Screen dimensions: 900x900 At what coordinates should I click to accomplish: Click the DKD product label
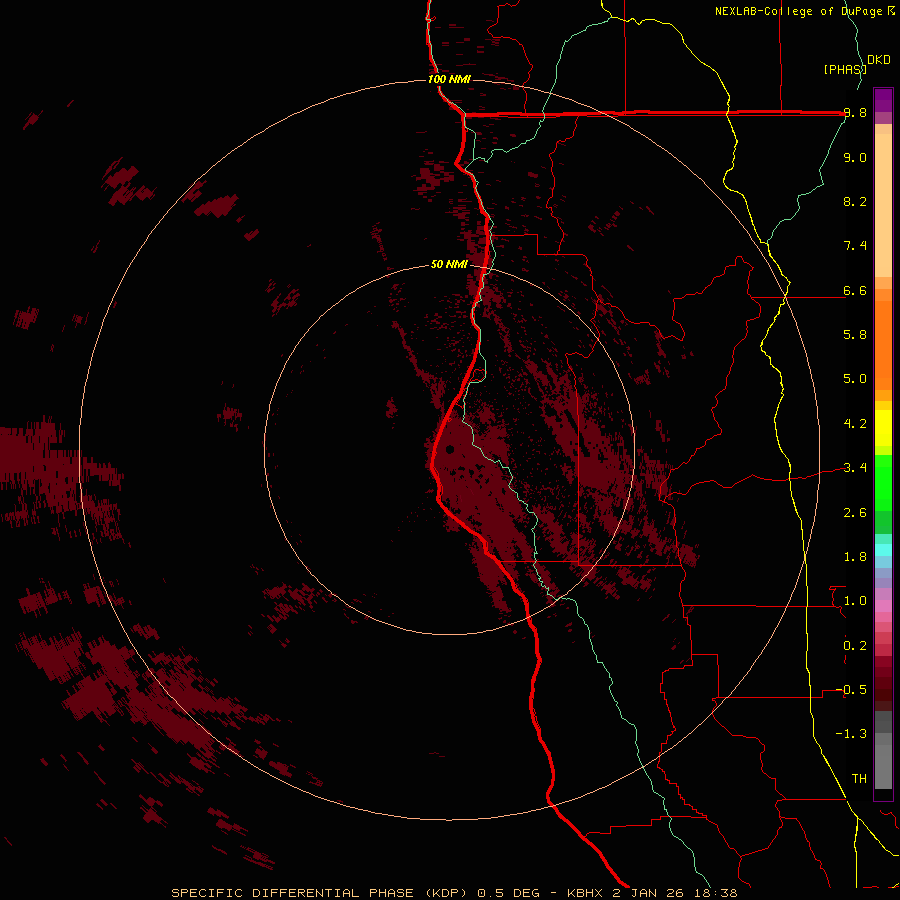pos(879,60)
